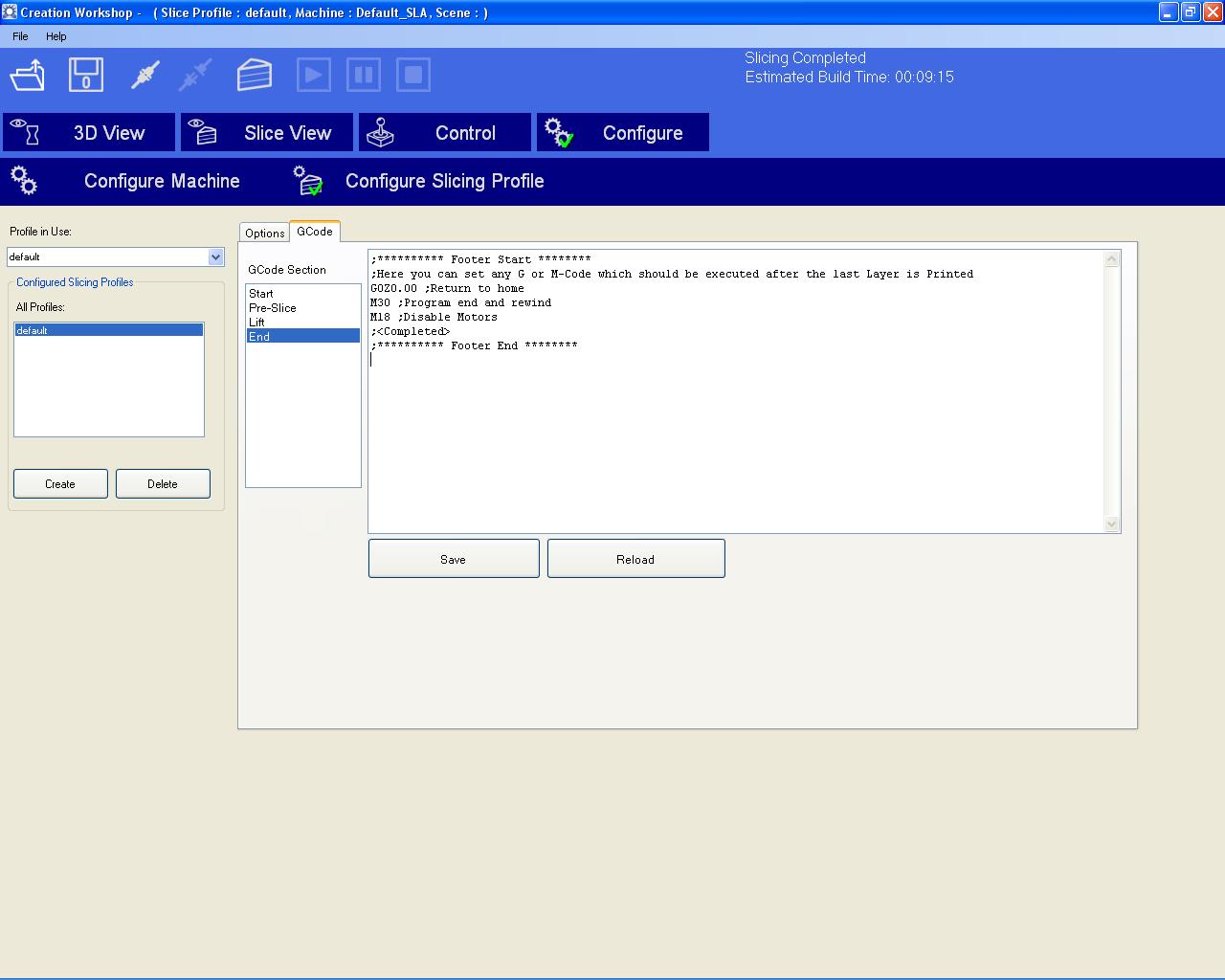This screenshot has width=1225, height=980.
Task: Switch to the Options tab
Action: coord(264,233)
